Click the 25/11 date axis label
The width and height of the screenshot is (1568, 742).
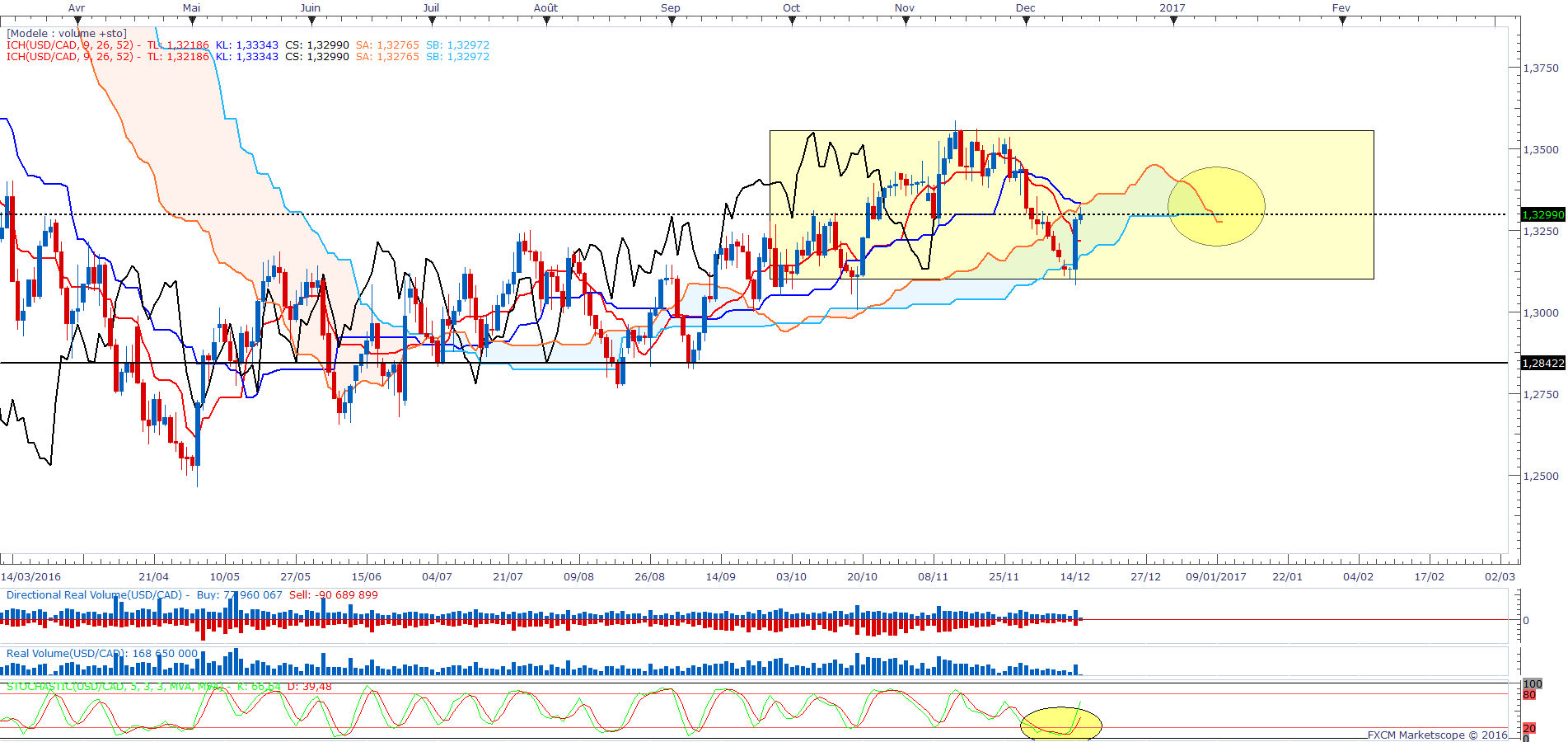(x=1004, y=577)
